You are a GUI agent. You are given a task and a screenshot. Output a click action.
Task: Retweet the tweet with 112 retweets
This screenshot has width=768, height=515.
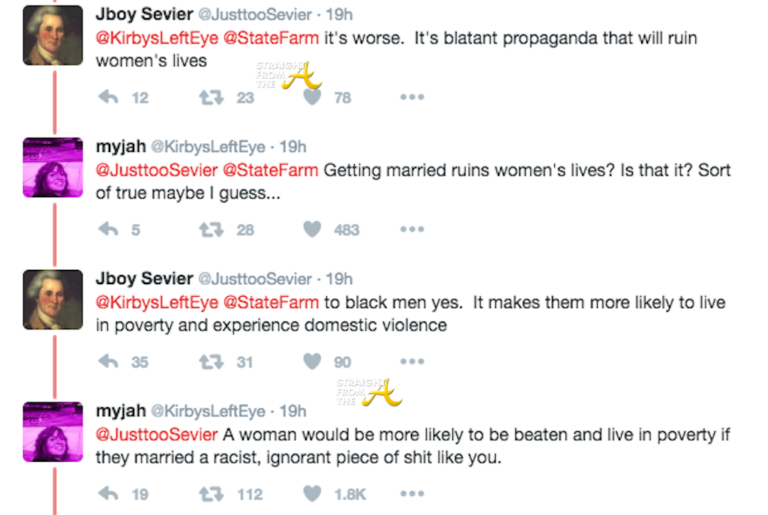[x=211, y=494]
